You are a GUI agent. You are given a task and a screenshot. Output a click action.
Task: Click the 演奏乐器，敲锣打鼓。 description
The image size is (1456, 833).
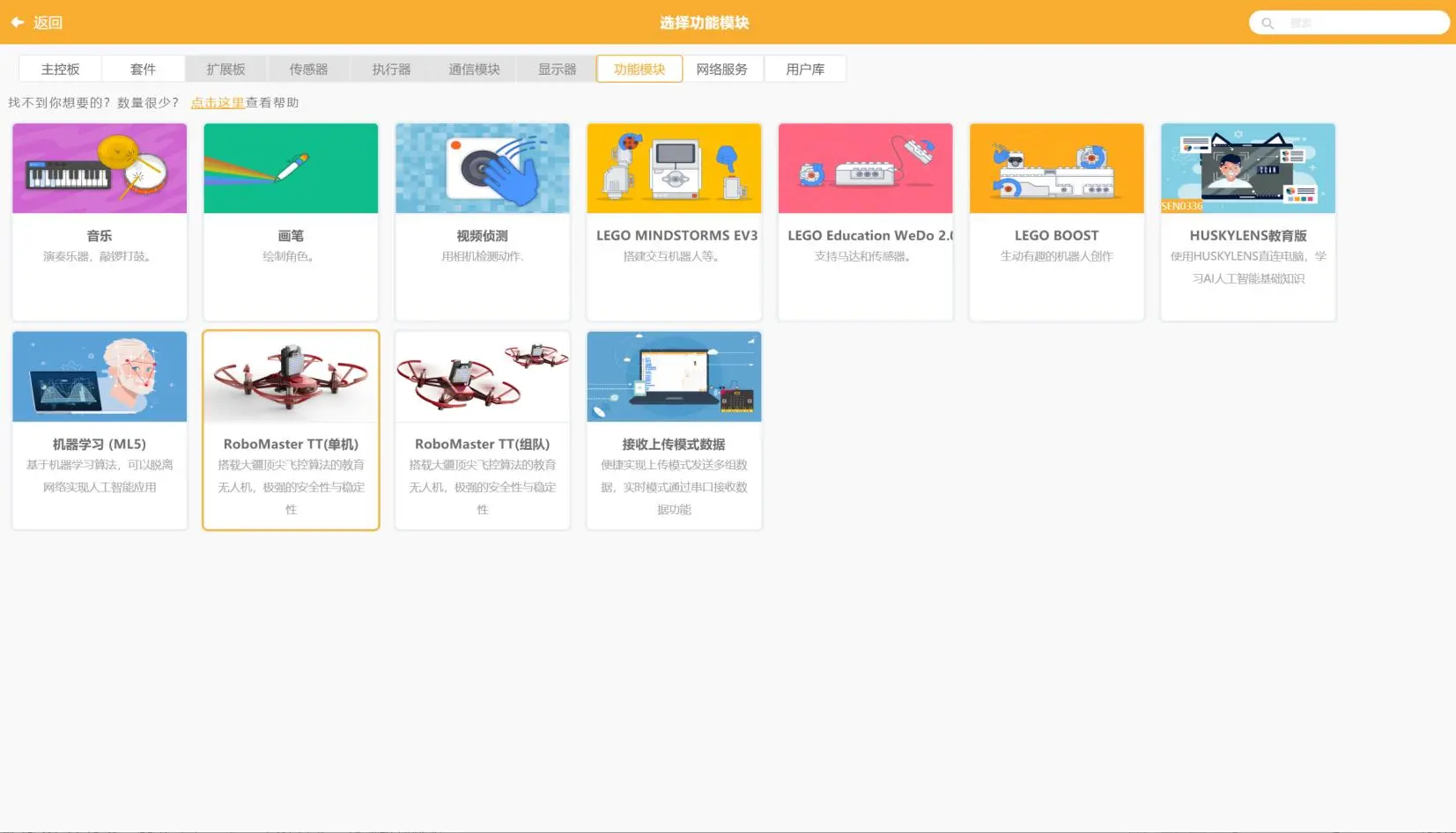point(100,257)
